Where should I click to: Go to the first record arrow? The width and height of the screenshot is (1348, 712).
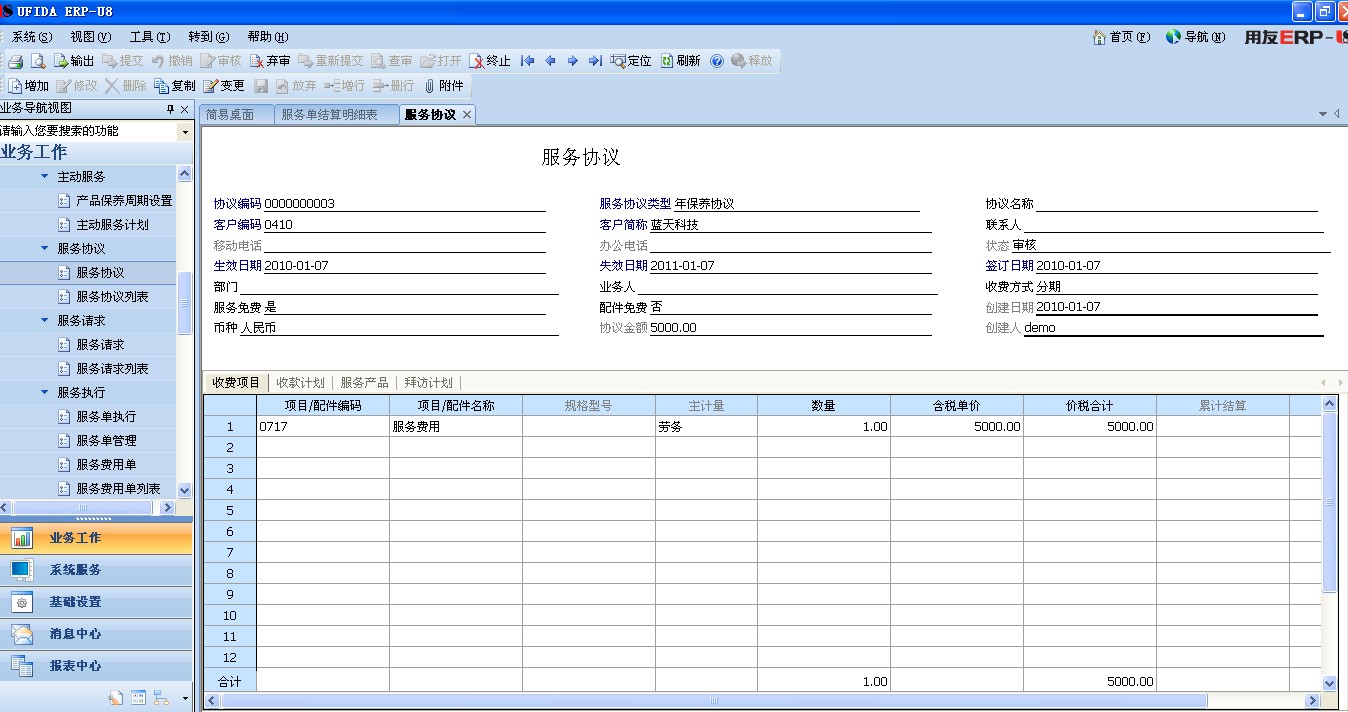528,61
